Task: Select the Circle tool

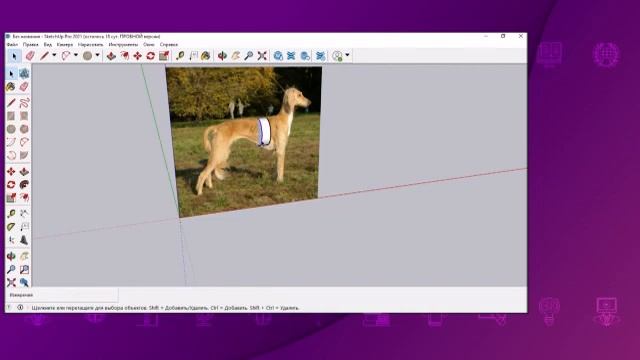Action: (11, 129)
